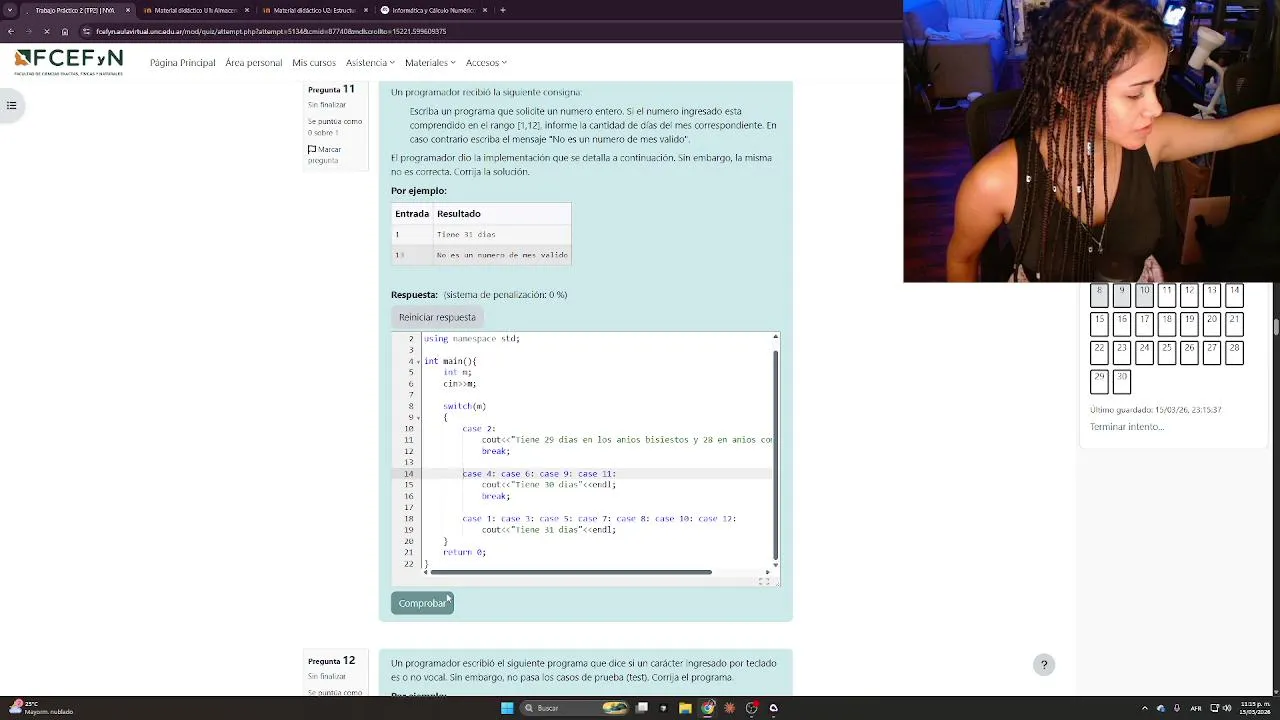1280x720 pixels.
Task: Click the browser home icon
Action: [x=65, y=31]
